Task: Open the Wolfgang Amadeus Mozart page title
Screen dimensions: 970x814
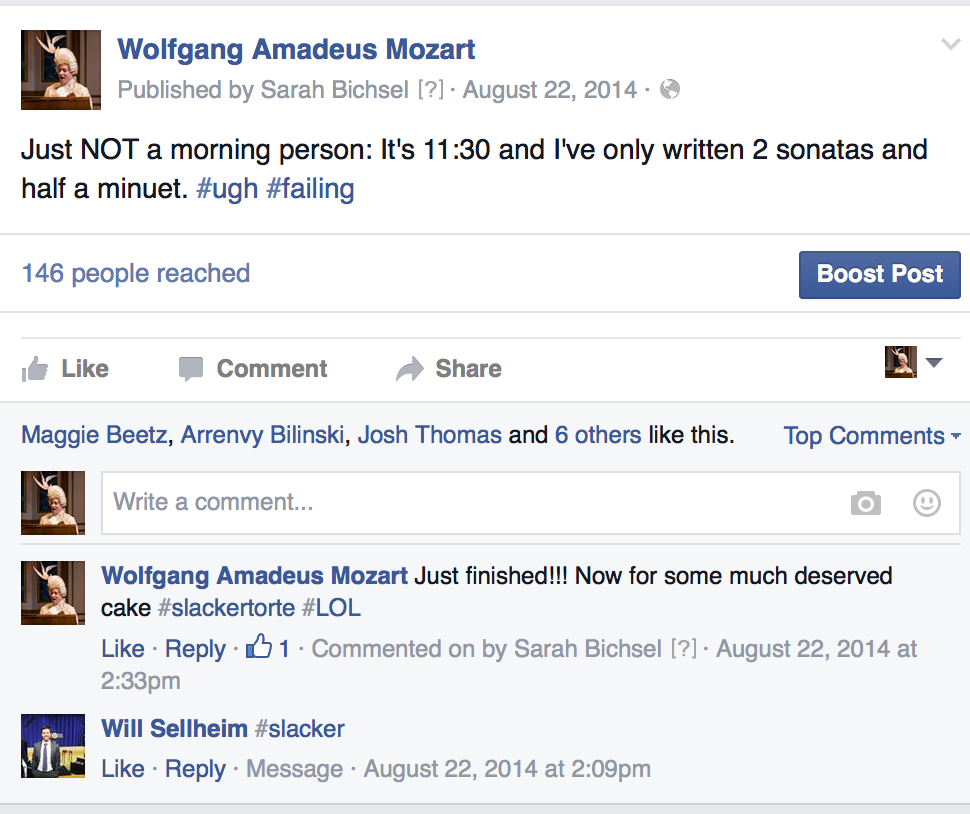Action: click(x=296, y=48)
